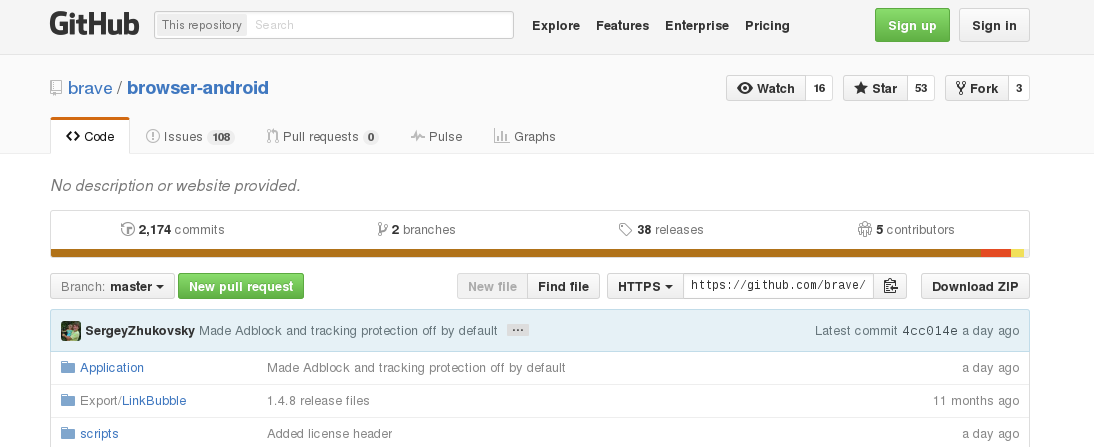Click SergeyZhukovsky's avatar thumbnail

[71, 331]
